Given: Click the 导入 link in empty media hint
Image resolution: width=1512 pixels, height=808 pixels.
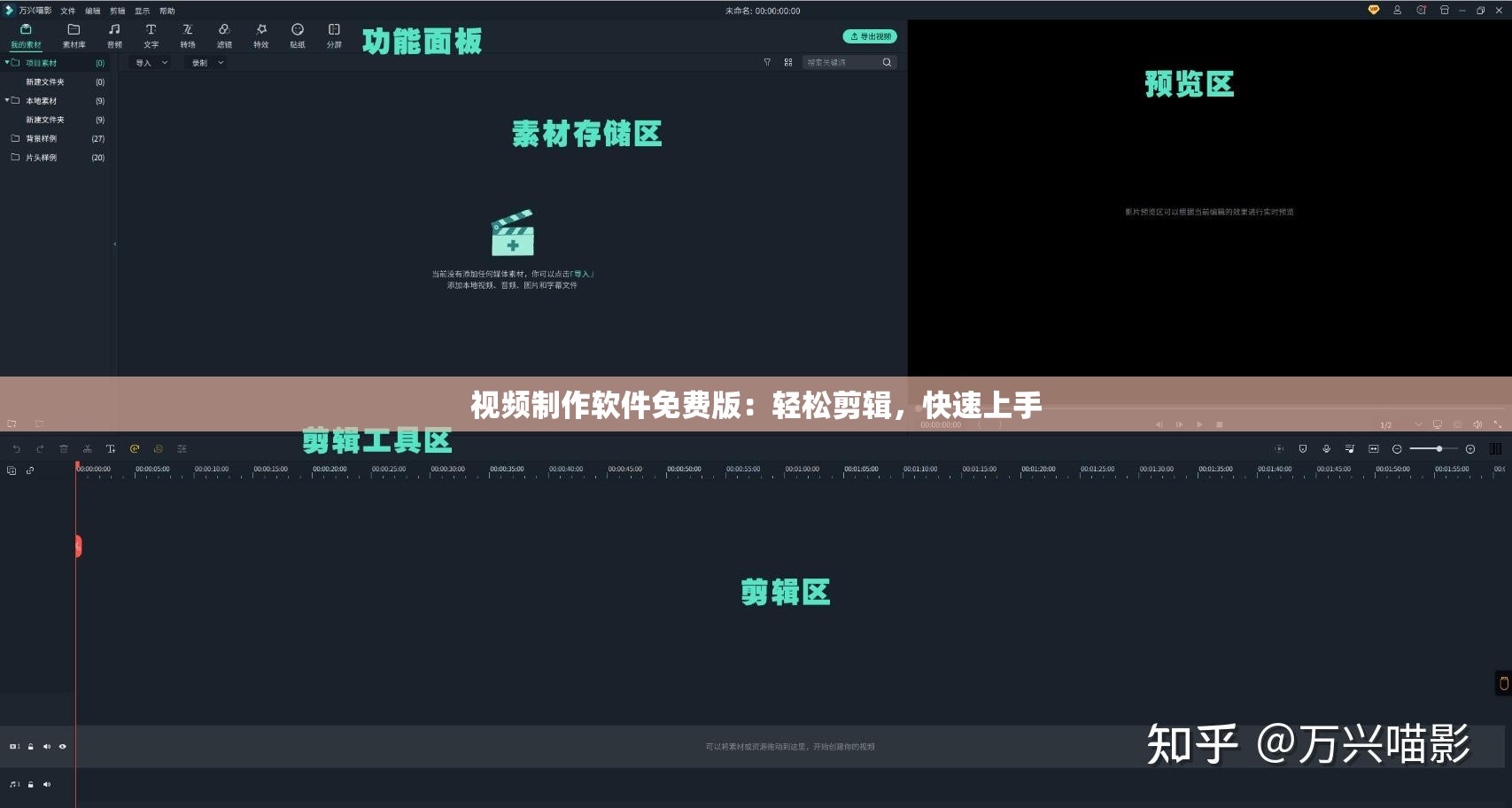Looking at the screenshot, I should (582, 275).
